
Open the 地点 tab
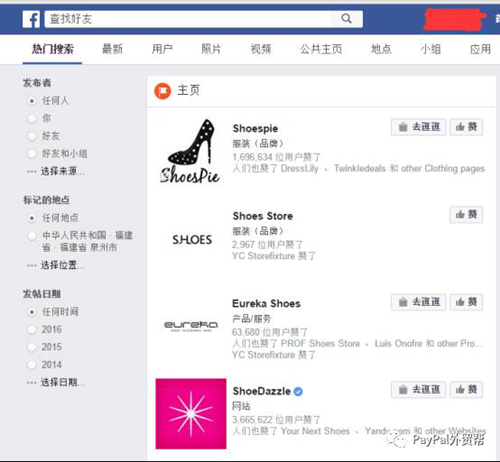[381, 49]
